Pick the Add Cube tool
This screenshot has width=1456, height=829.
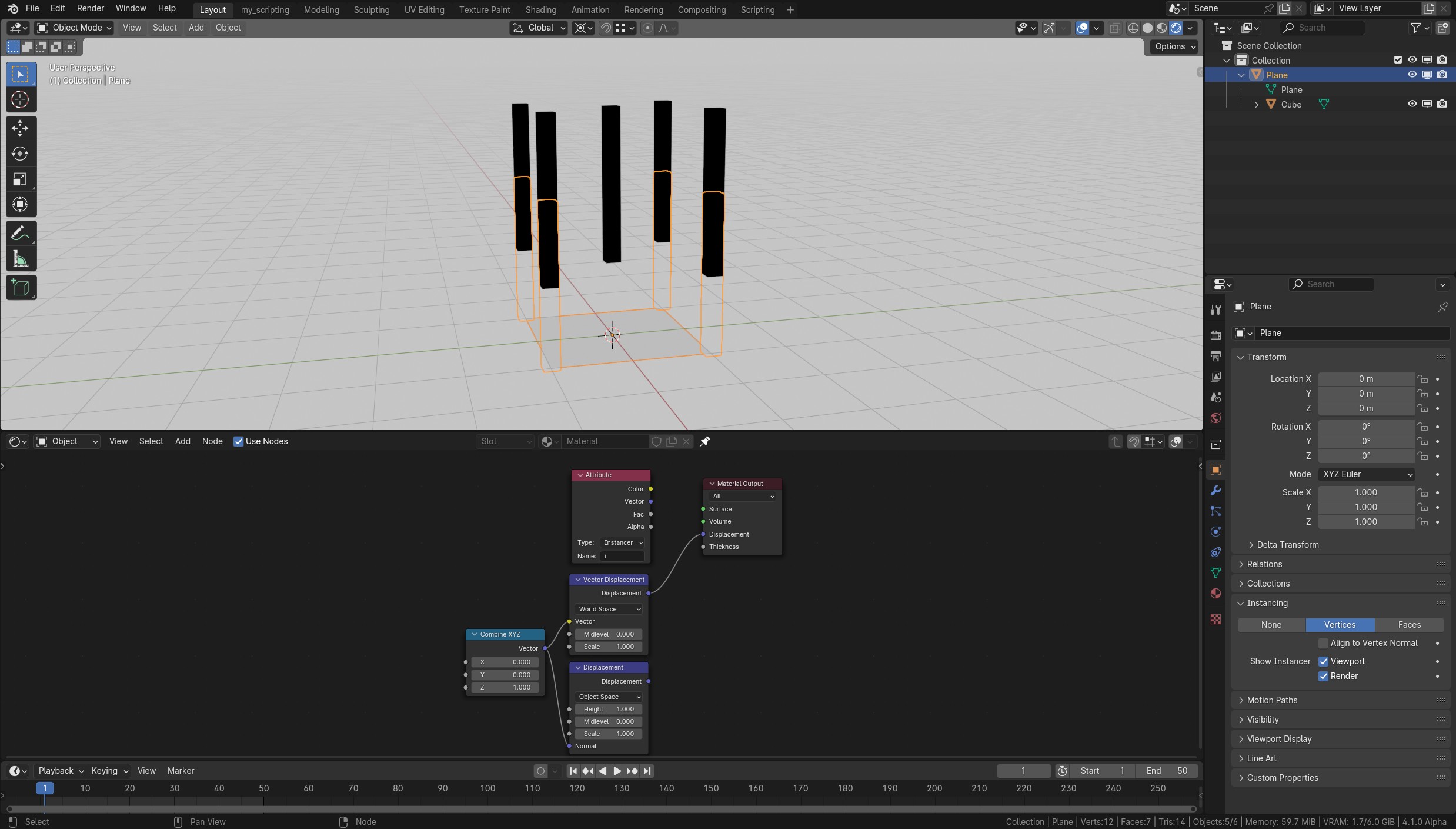[21, 288]
